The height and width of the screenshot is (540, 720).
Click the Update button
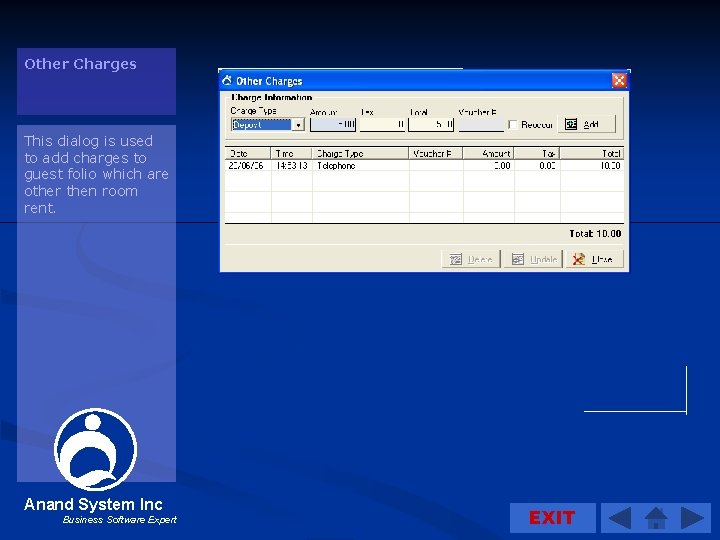[533, 259]
